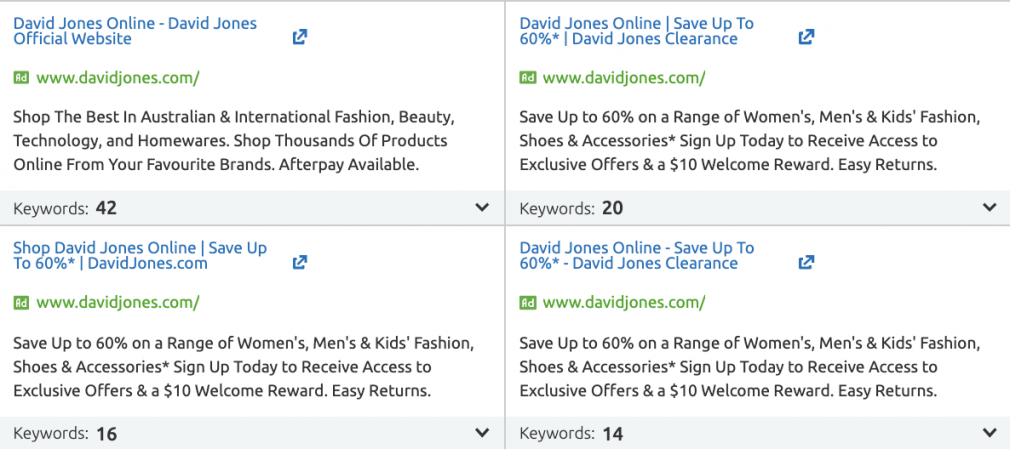This screenshot has width=1010, height=449.
Task: Open external link icon for Official Website ad
Action: [300, 37]
